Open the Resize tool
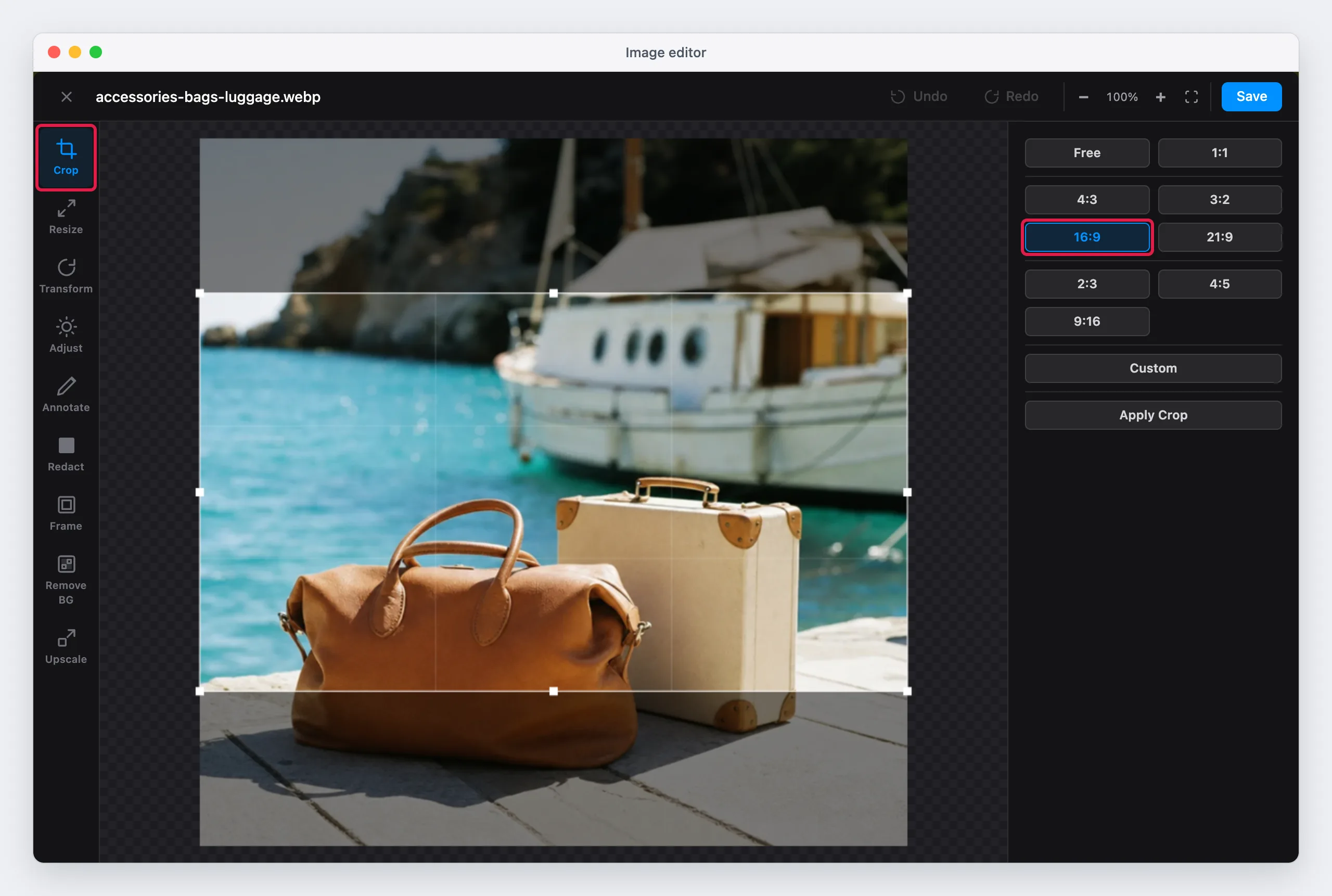Viewport: 1332px width, 896px height. (x=66, y=216)
